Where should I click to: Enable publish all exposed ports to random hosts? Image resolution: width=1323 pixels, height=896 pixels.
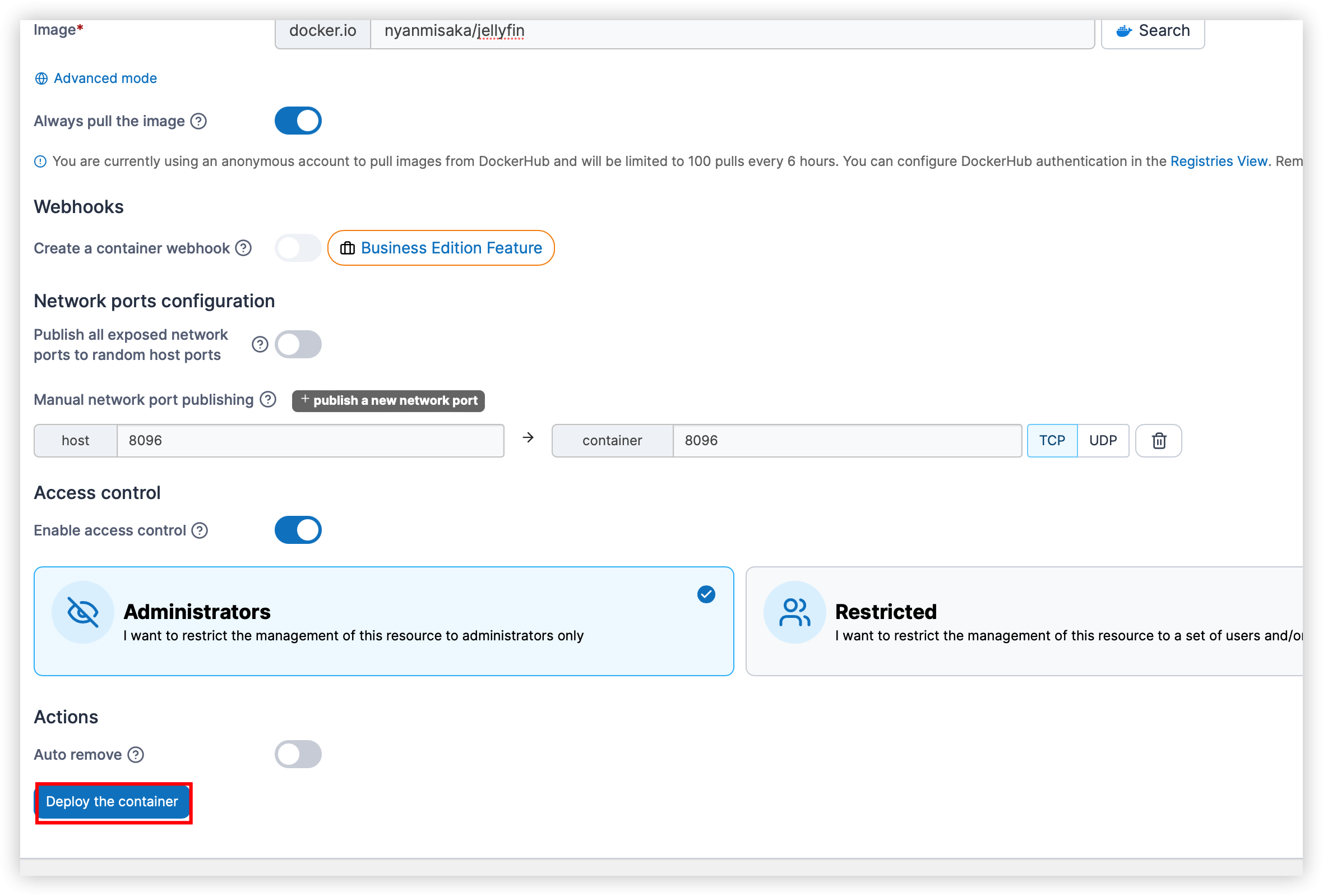(x=298, y=344)
